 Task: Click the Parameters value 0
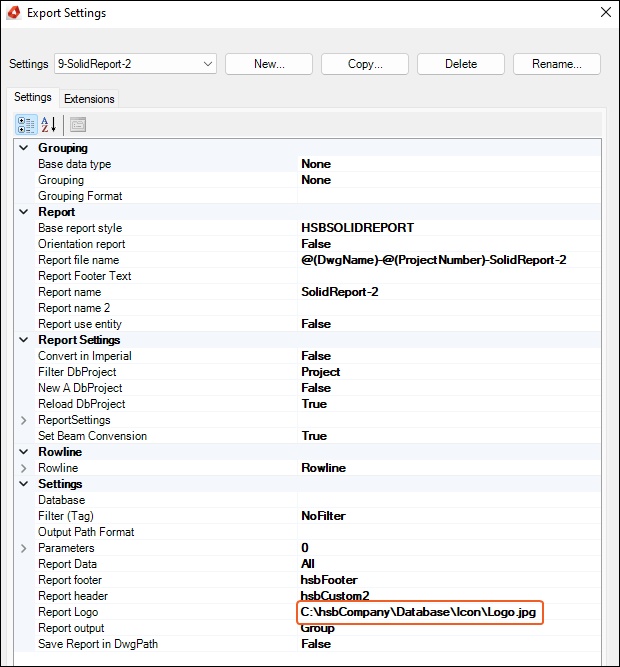pyautogui.click(x=304, y=548)
